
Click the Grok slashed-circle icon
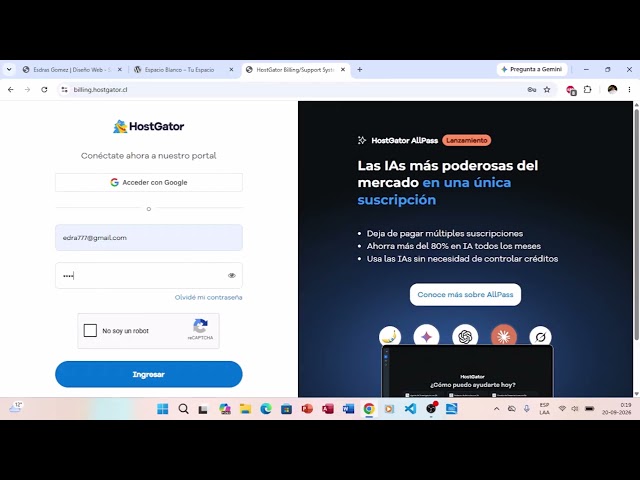tap(540, 337)
